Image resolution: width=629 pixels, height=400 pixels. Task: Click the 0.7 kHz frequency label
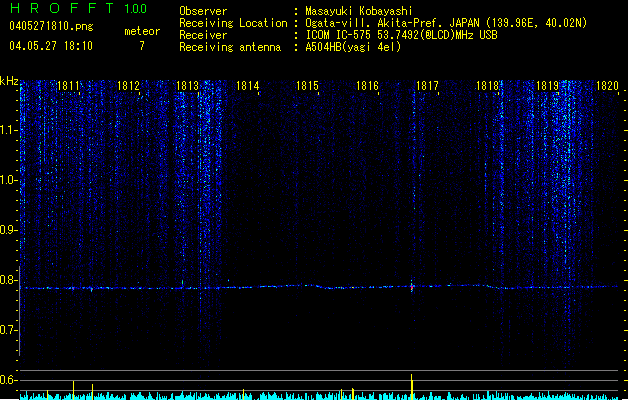[9, 330]
